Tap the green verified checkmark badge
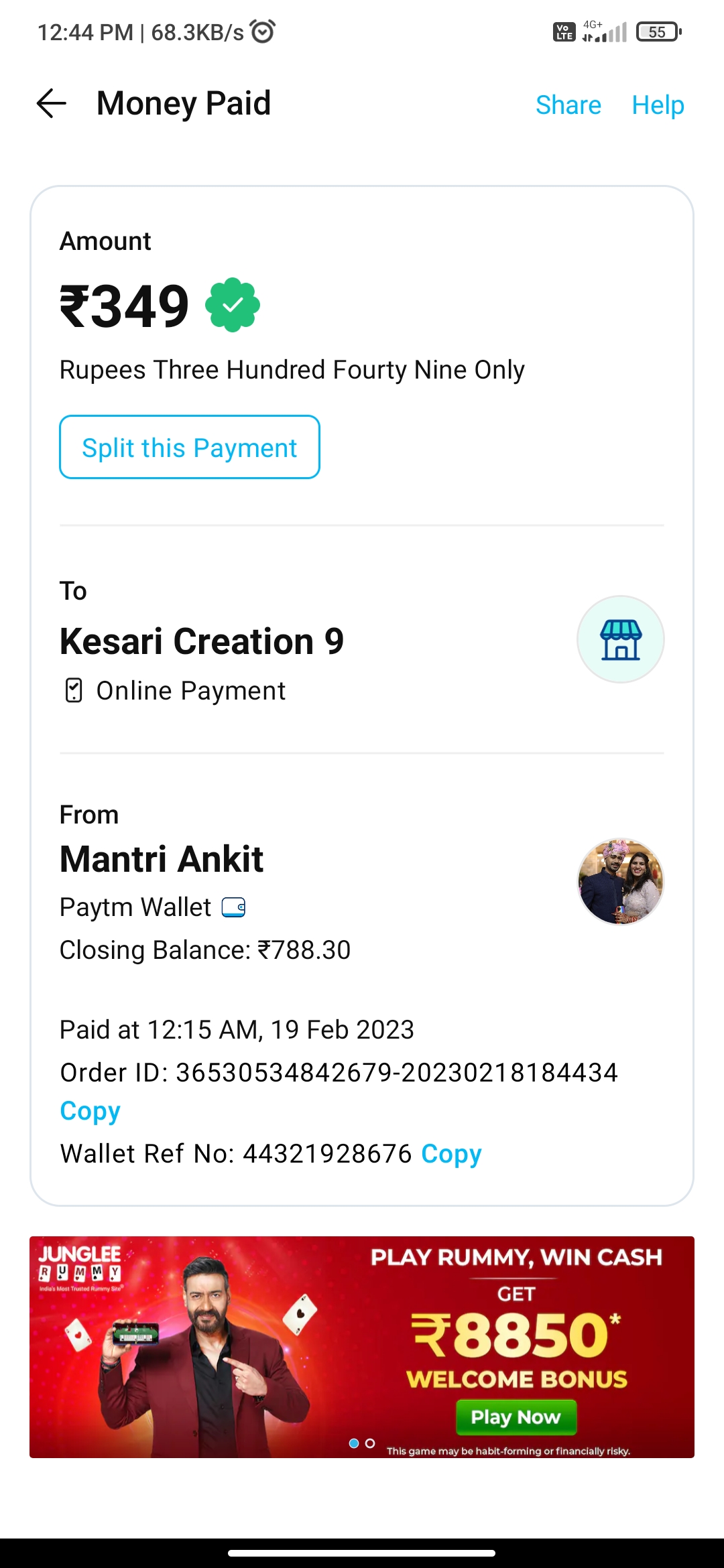This screenshot has height=1568, width=724. pos(233,305)
